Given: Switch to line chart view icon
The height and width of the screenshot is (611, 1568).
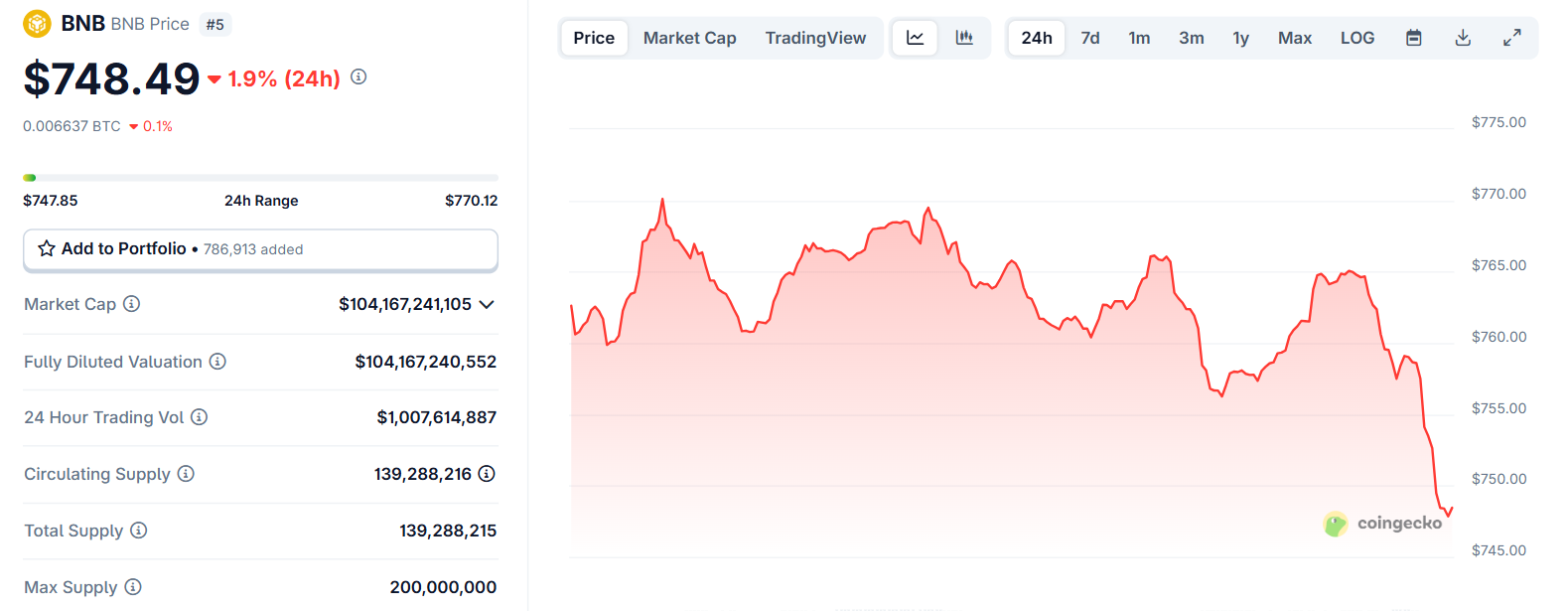Looking at the screenshot, I should point(915,38).
